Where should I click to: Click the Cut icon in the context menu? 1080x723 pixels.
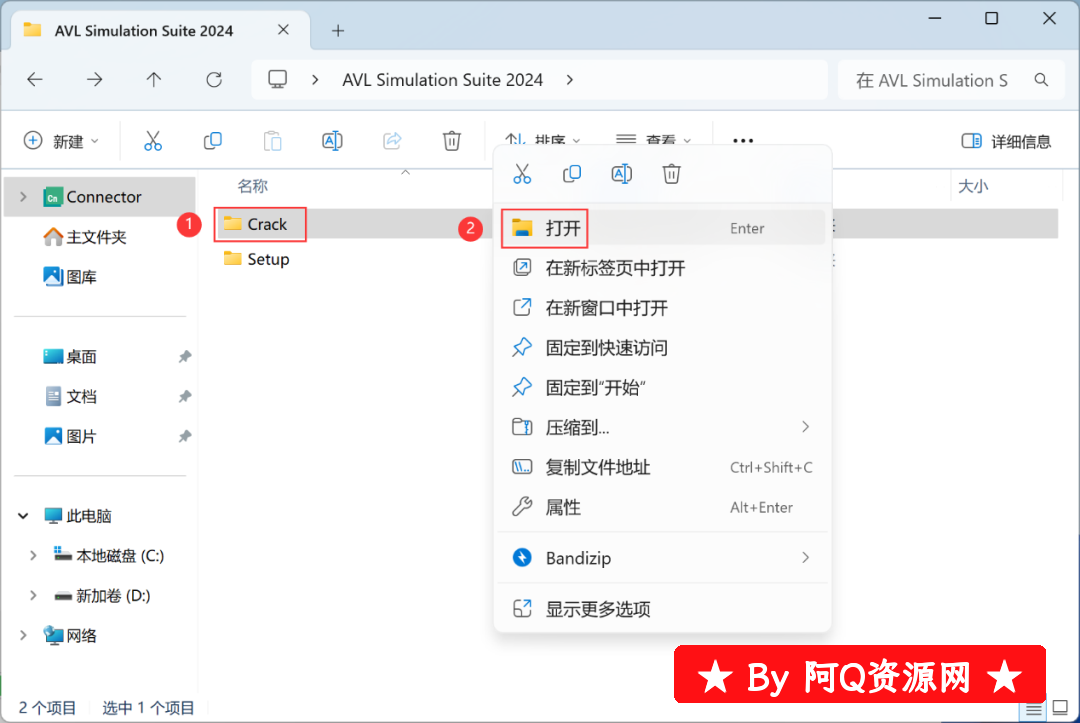click(522, 174)
